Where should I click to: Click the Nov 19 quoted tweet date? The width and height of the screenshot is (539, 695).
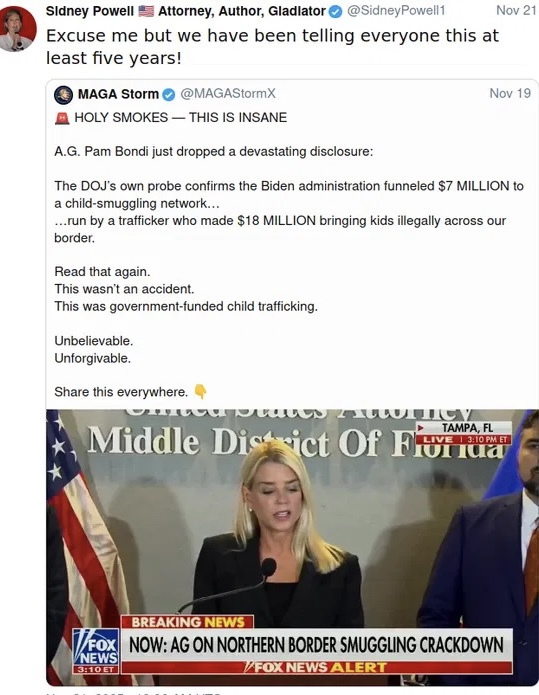(x=510, y=93)
